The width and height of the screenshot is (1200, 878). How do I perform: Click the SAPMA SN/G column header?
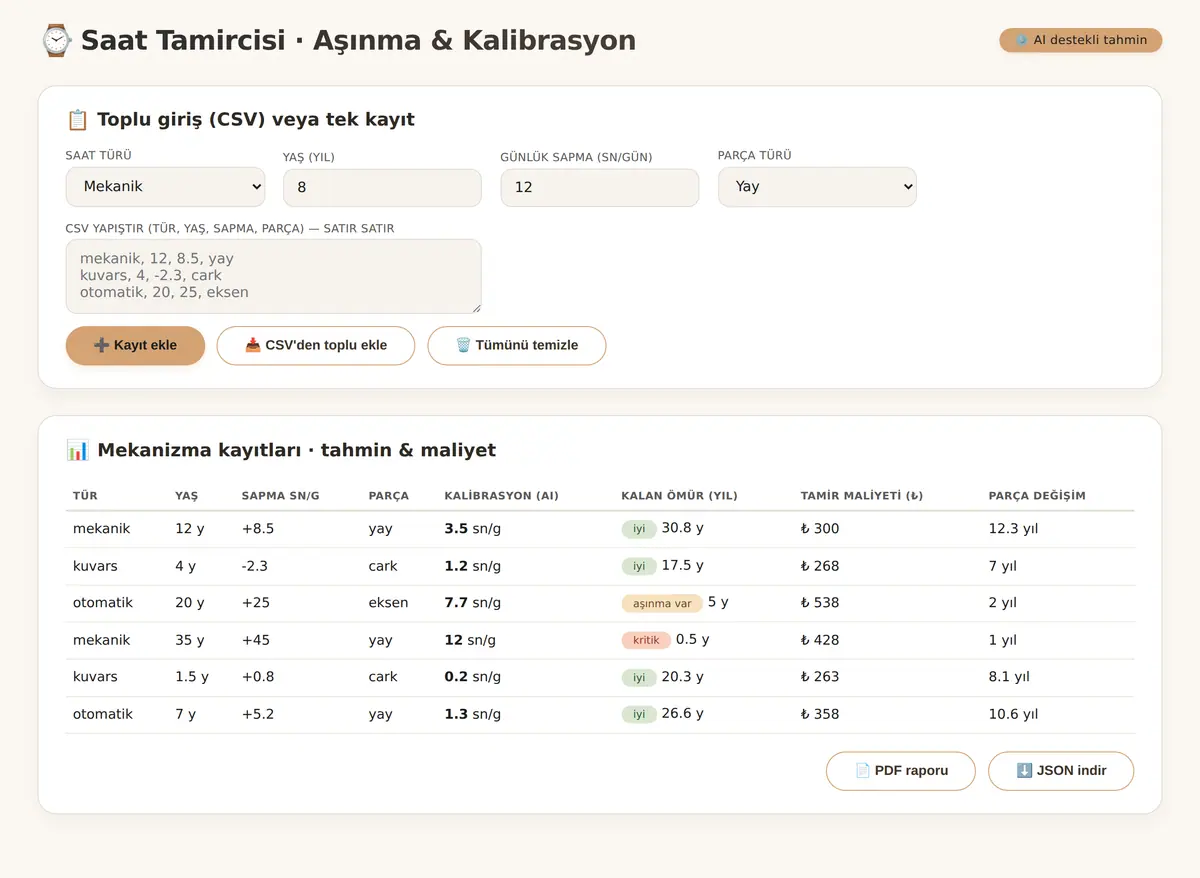[x=280, y=496]
